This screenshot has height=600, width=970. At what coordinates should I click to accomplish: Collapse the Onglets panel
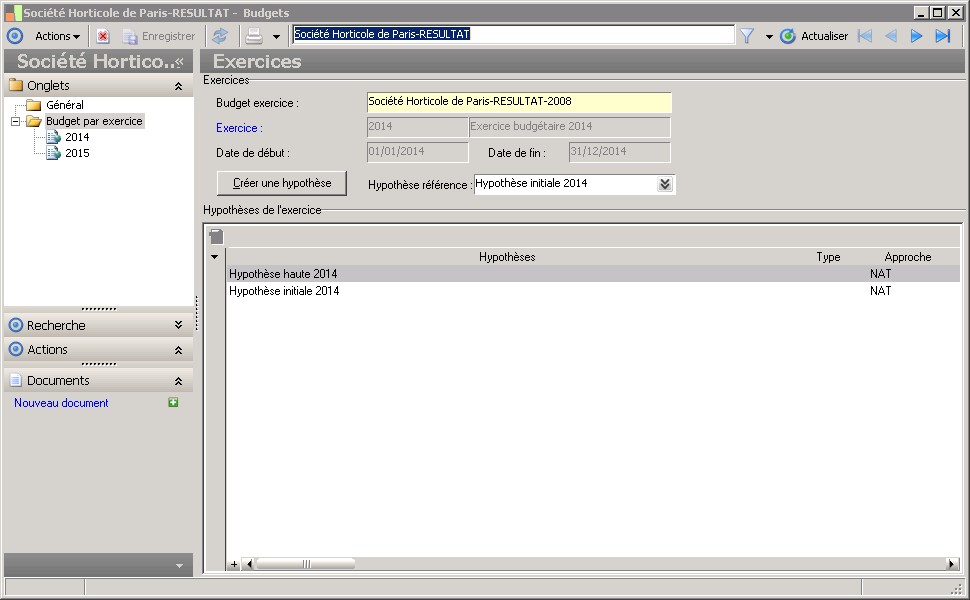tap(178, 86)
